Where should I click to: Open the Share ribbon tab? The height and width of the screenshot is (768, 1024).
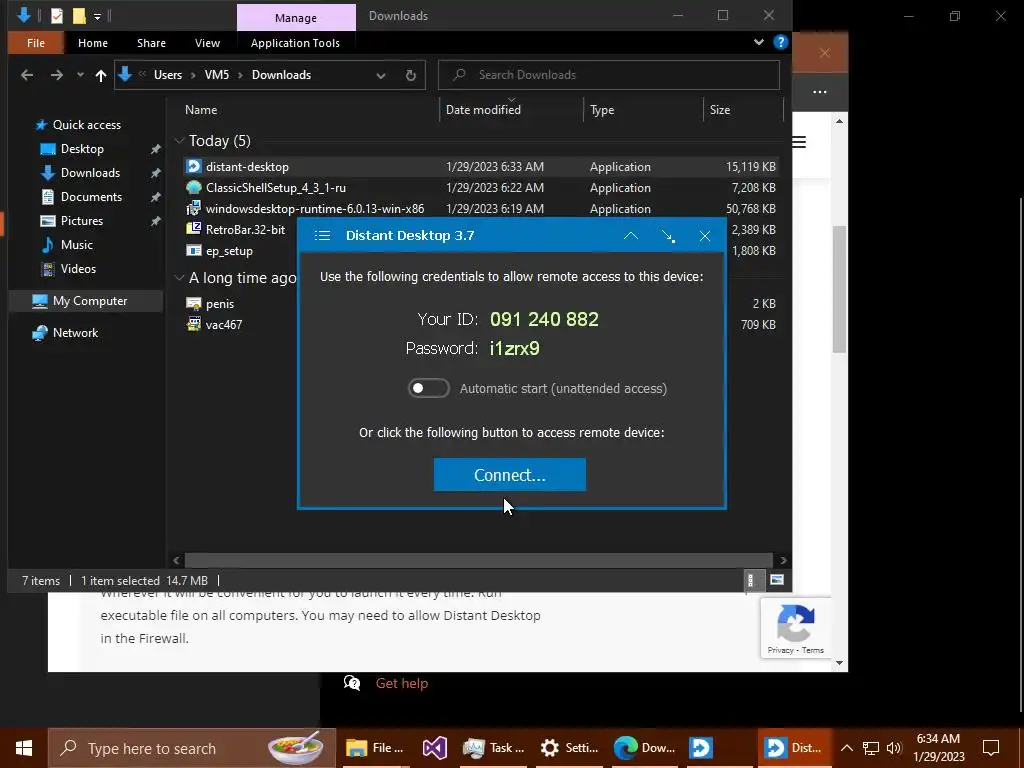point(151,43)
